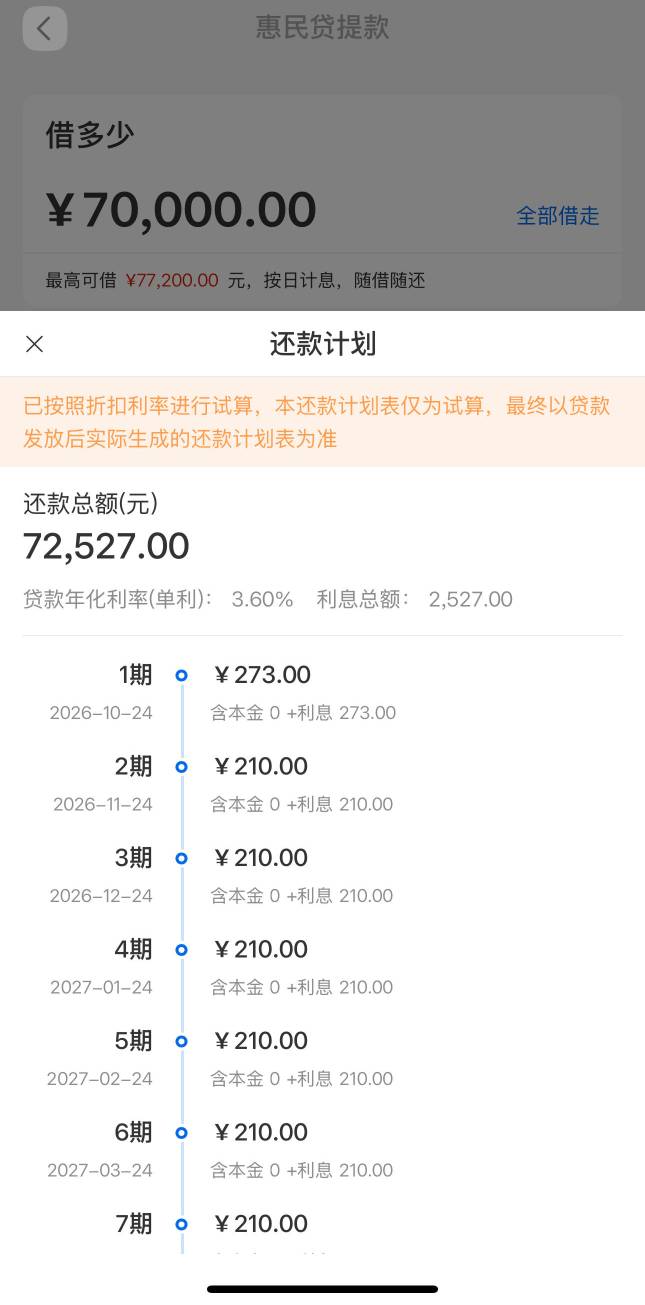Close the 还款计划 repayment plan sheet
Screen dimensions: 645x1305
coord(34,344)
